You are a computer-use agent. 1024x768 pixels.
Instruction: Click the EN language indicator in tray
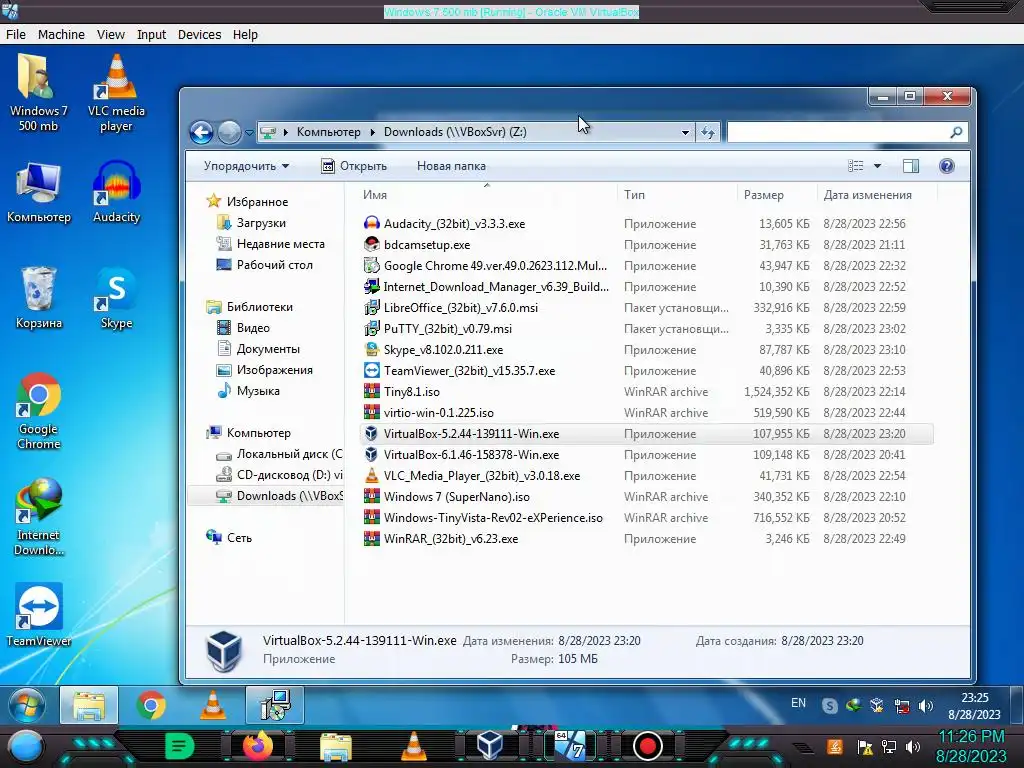pos(798,703)
